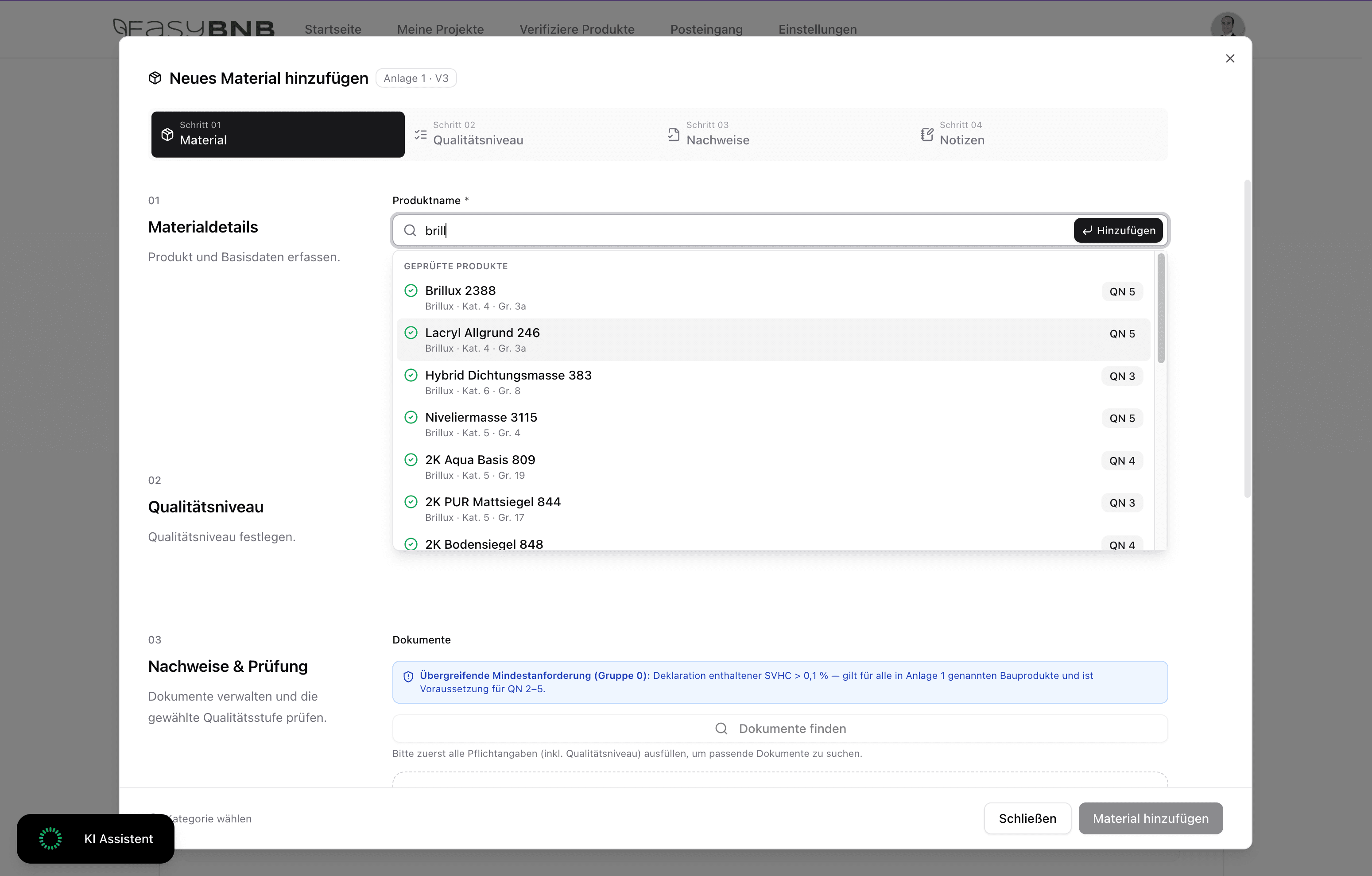Click the verified icon for 2K PUR Mattsiegel 844
Screen dimensions: 1372x876
click(411, 501)
